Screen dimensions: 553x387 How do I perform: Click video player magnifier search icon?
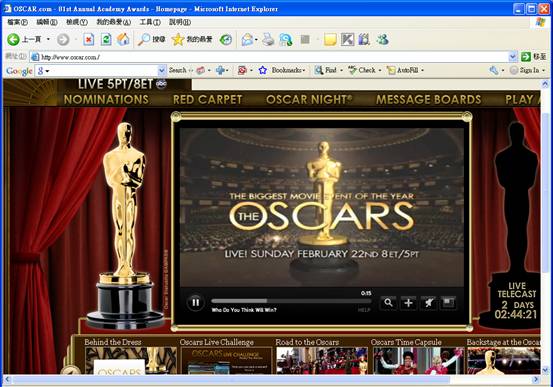click(388, 303)
